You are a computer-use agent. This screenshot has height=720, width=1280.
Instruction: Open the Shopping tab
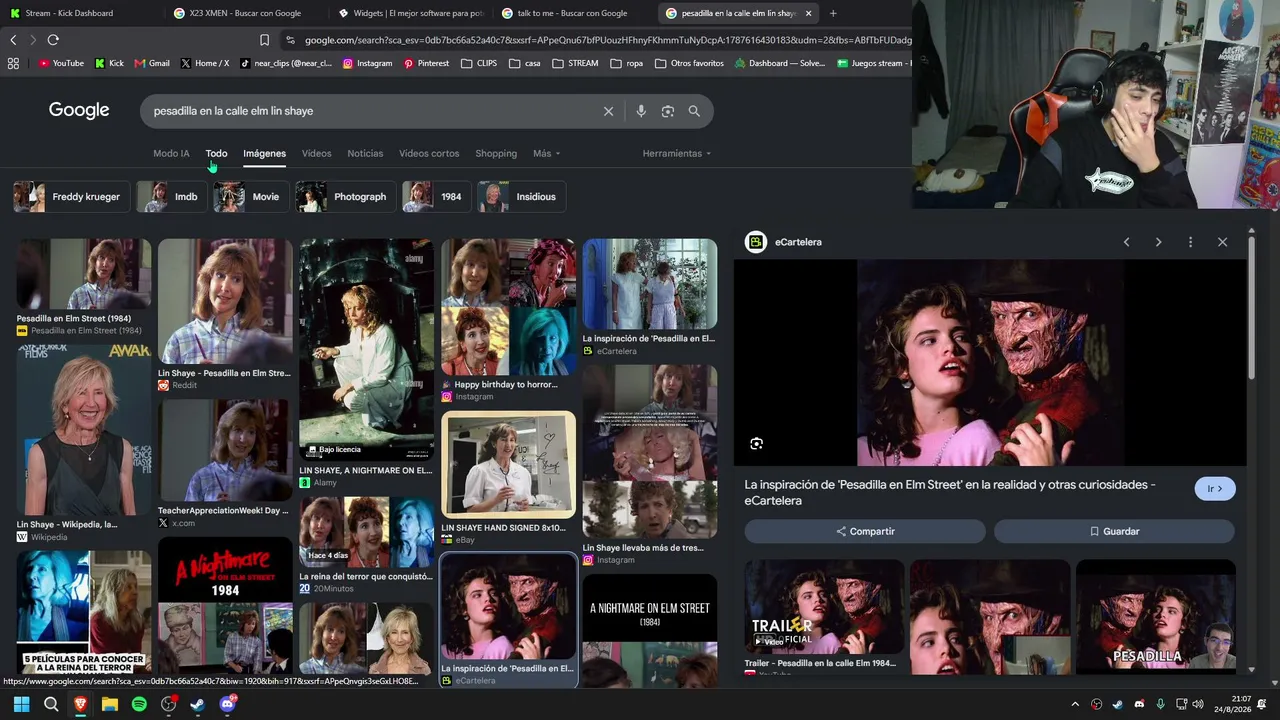pyautogui.click(x=496, y=153)
